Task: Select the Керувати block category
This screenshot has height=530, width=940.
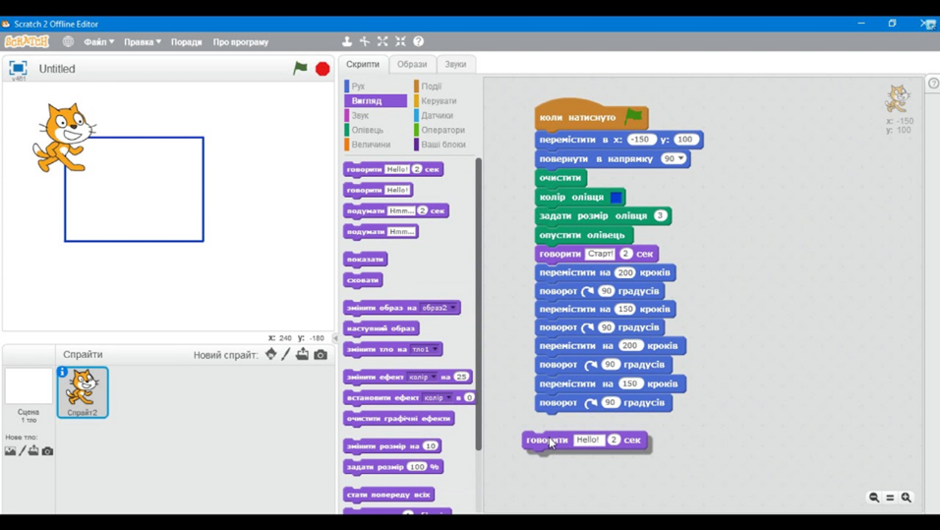Action: [438, 101]
